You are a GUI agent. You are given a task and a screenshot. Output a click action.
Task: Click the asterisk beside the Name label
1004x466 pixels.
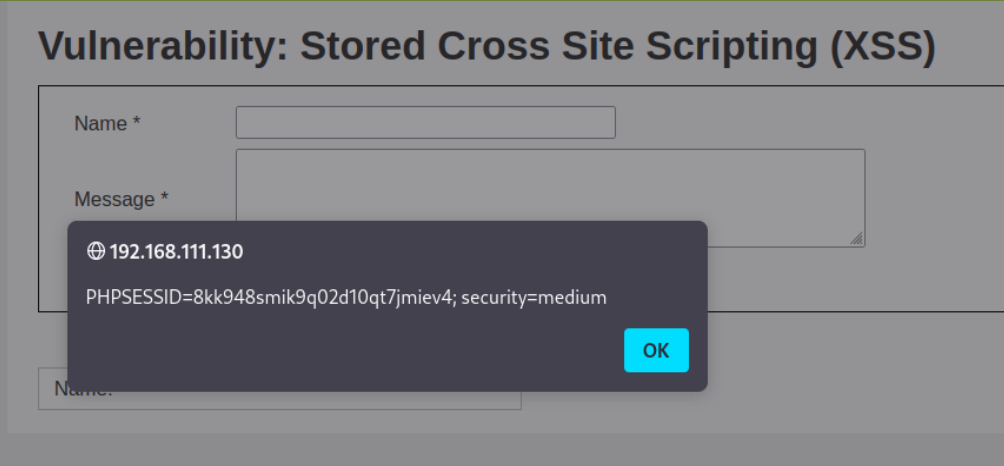pyautogui.click(x=137, y=124)
